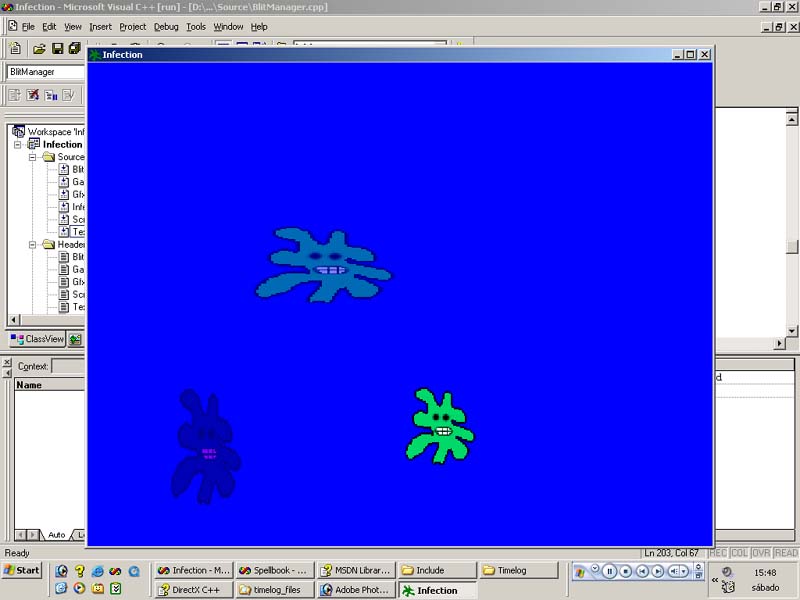Click the Infection window's green title icon
800x600 pixels.
coord(95,55)
